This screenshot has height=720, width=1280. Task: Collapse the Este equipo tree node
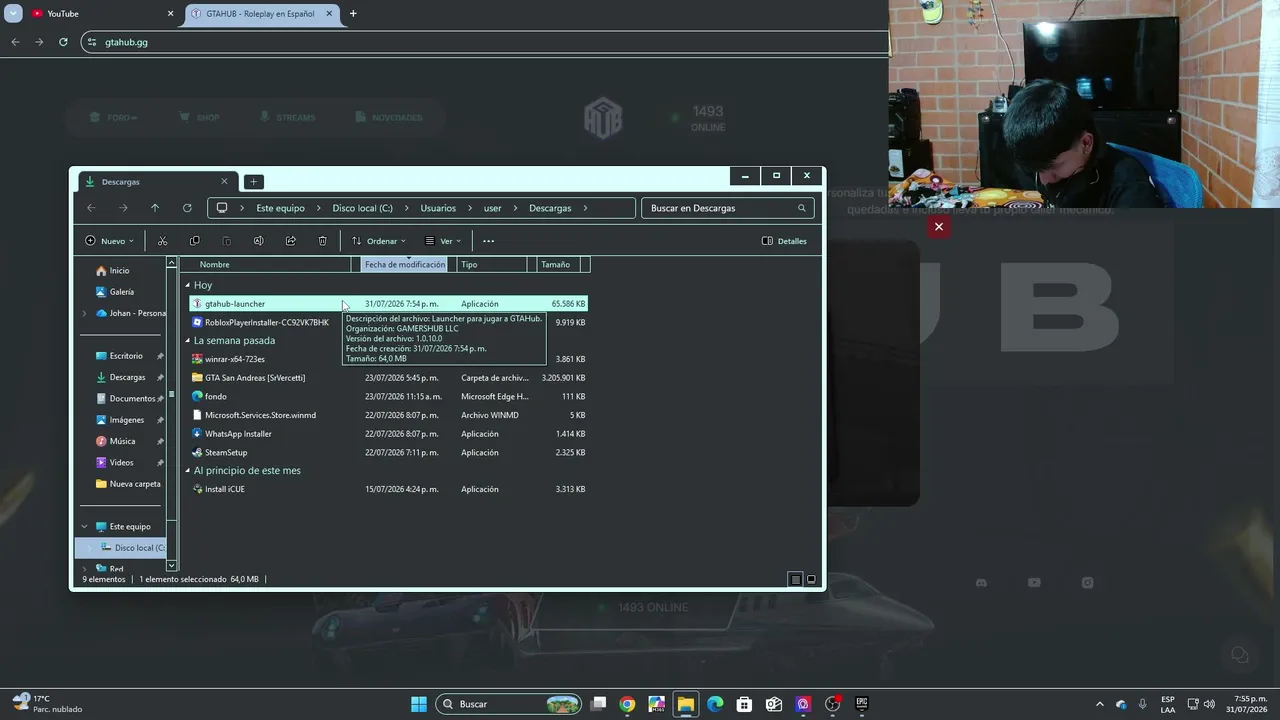84,527
